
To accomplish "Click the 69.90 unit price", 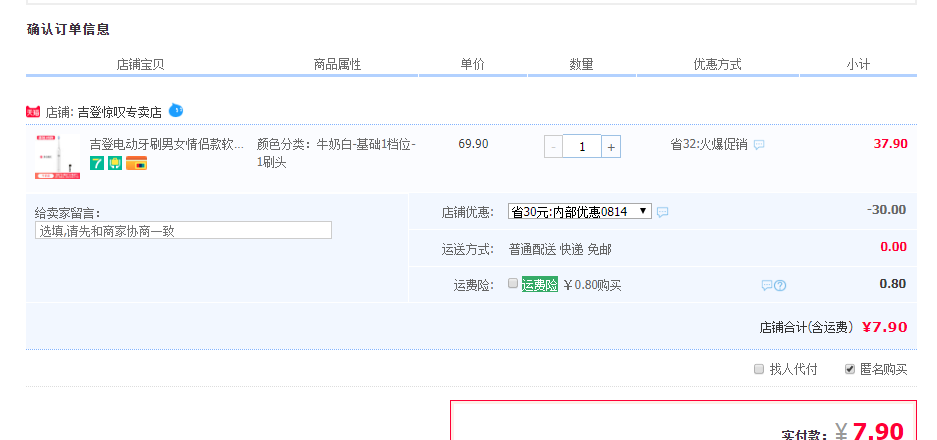I will pos(473,143).
